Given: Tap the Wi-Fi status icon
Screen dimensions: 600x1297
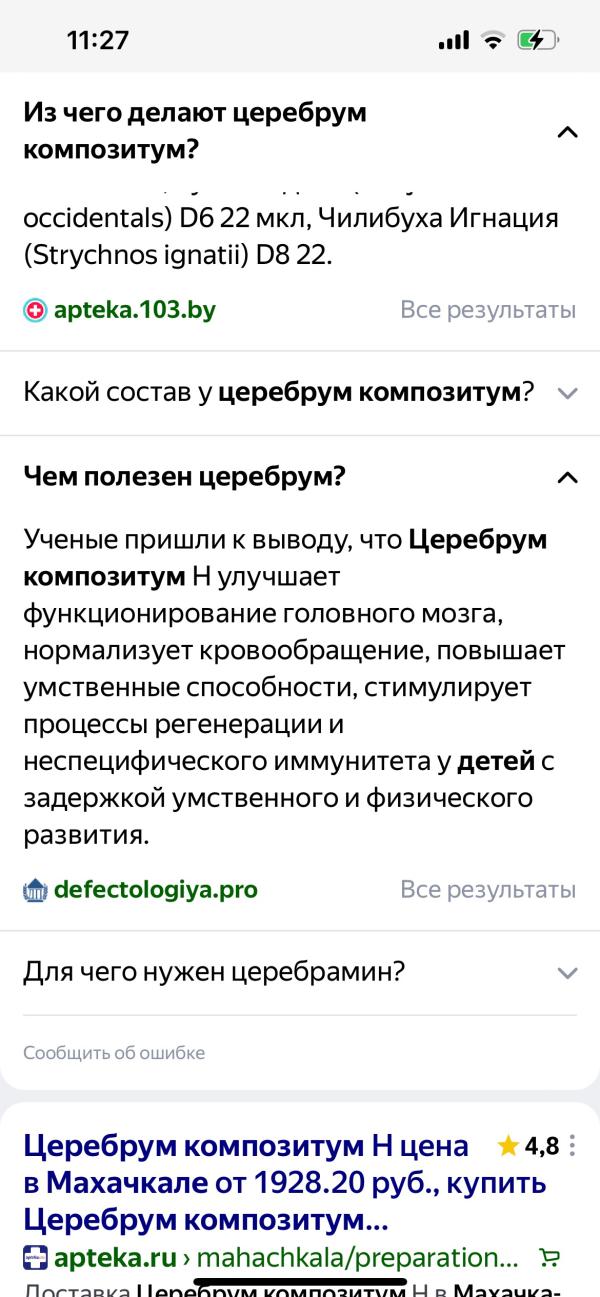Looking at the screenshot, I should (492, 40).
